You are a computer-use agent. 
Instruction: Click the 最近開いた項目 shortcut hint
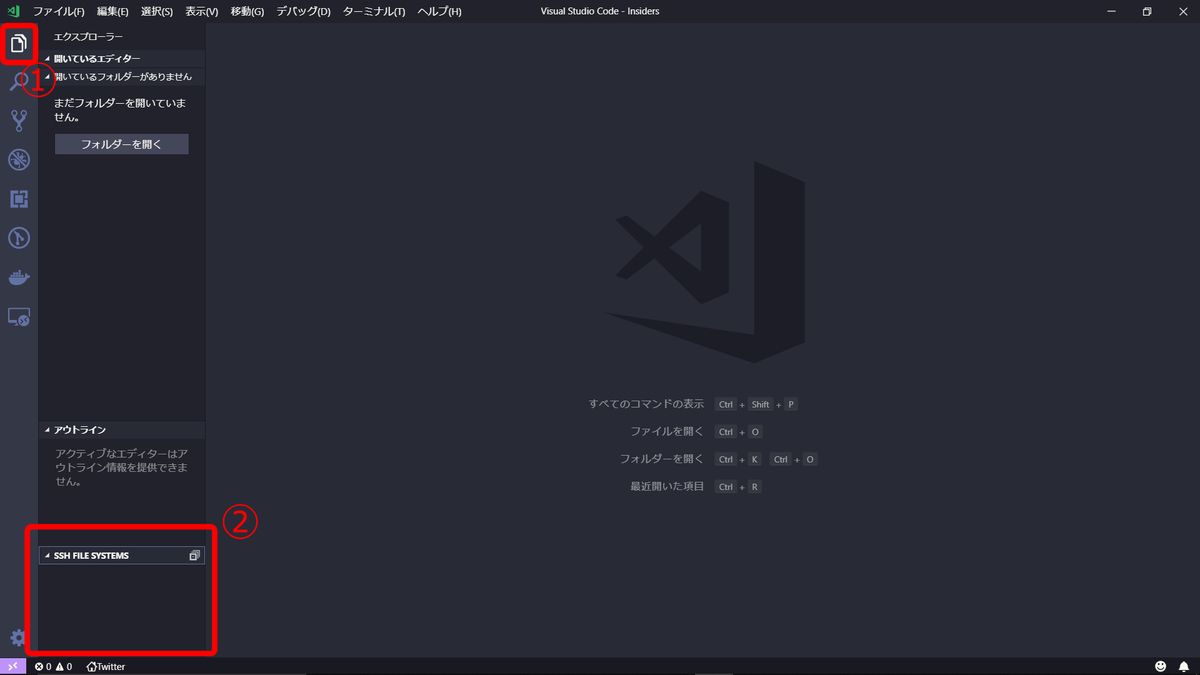coord(667,486)
